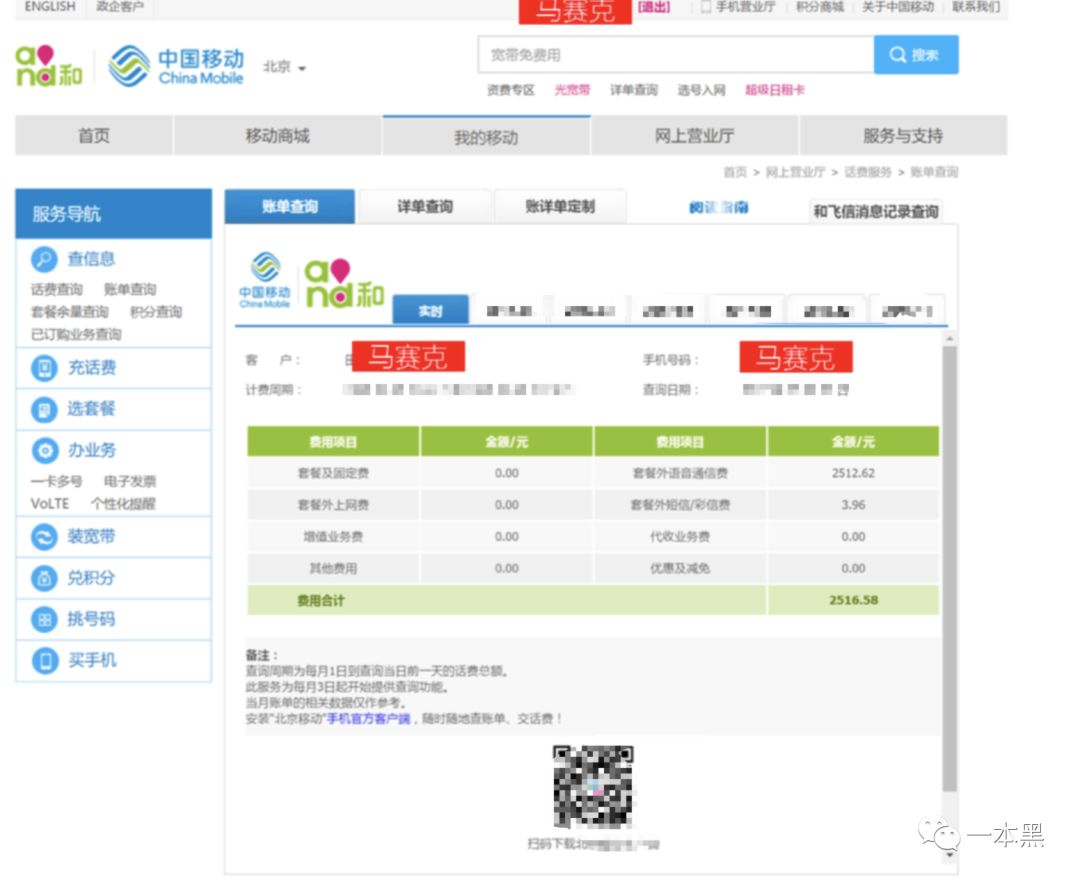Open the 查信息 magnifier icon
This screenshot has width=1080, height=882.
(x=44, y=259)
